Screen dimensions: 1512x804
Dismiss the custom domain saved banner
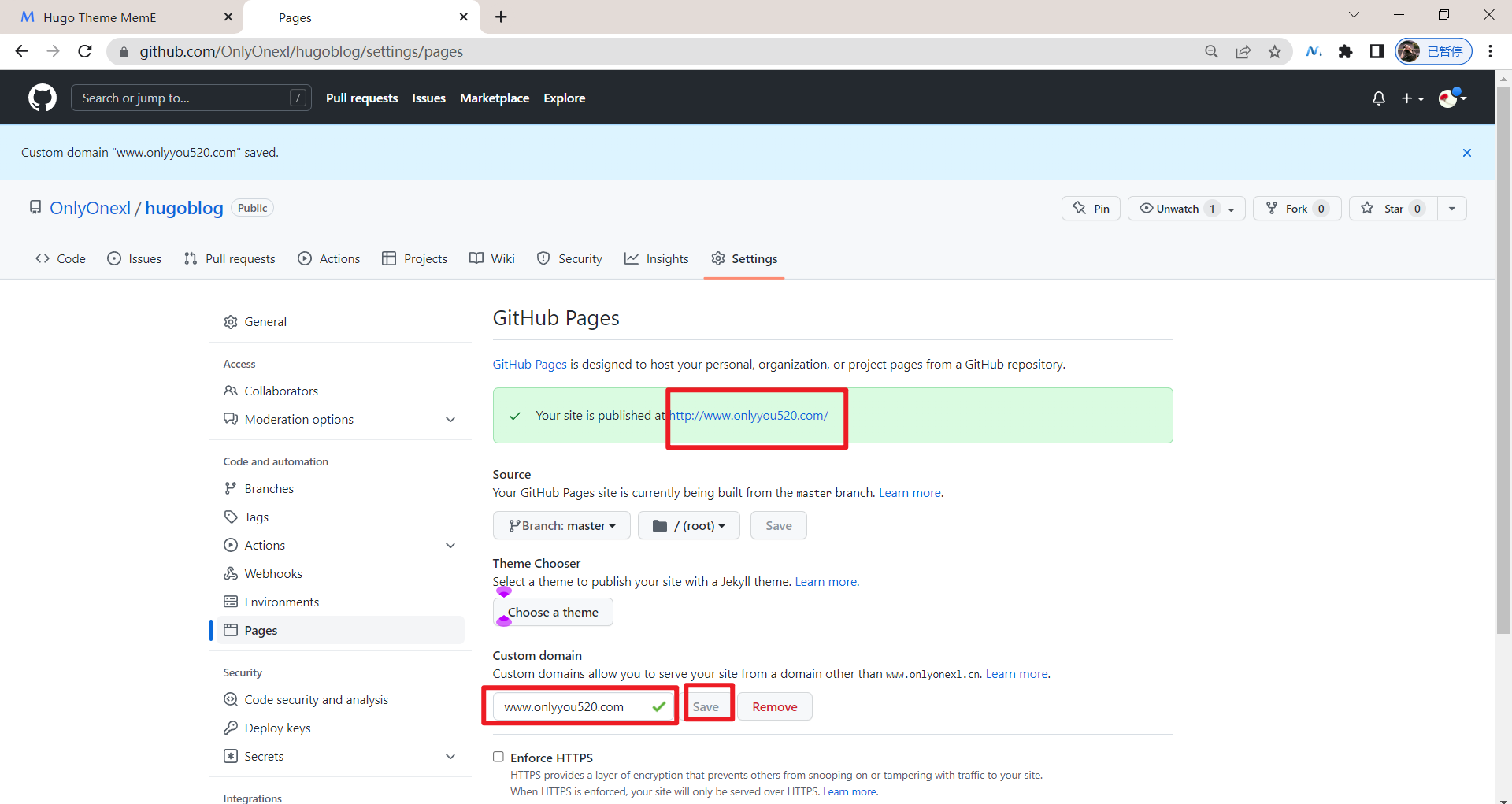1467,153
